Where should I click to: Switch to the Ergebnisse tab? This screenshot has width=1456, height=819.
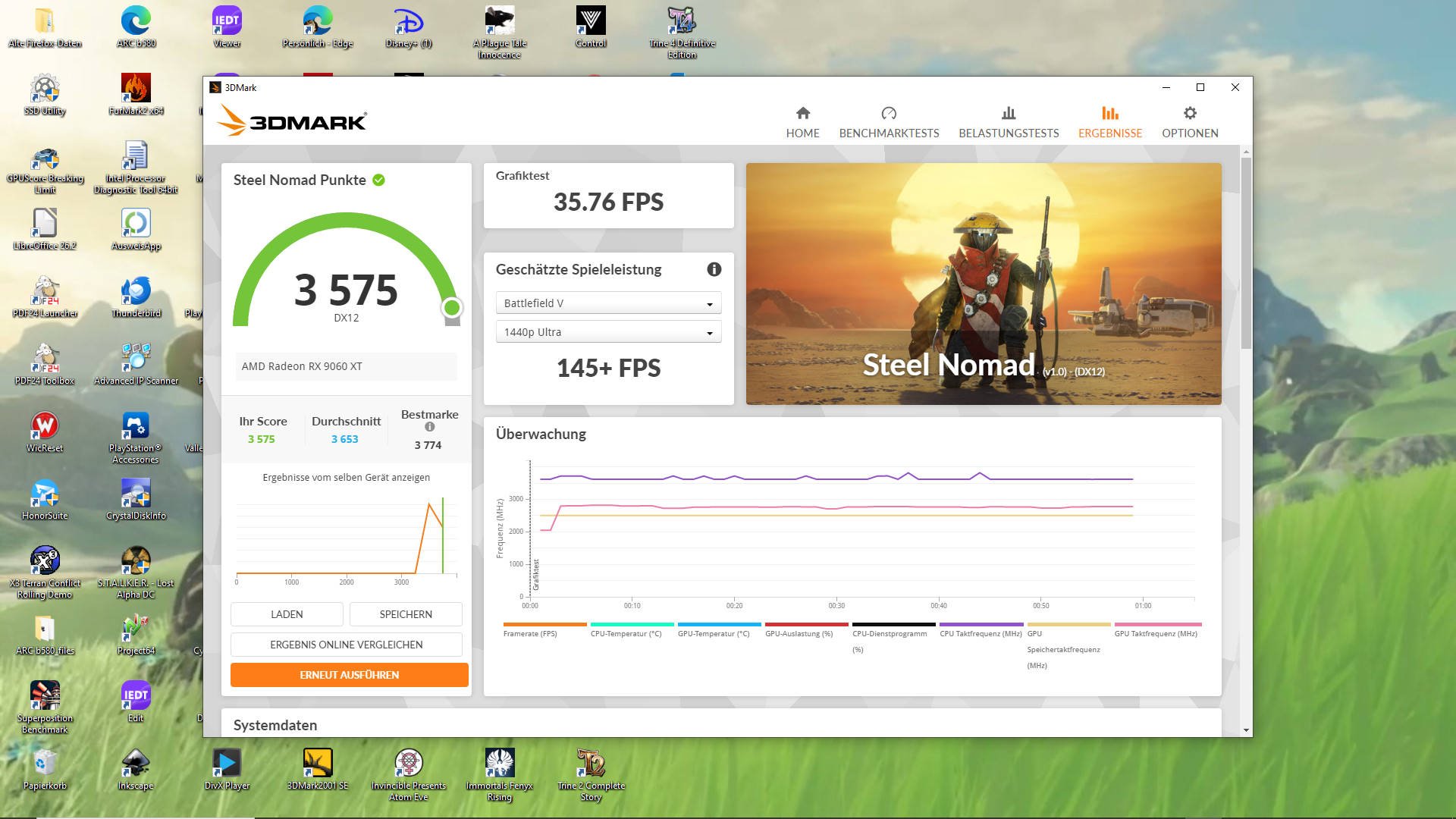coord(1109,121)
